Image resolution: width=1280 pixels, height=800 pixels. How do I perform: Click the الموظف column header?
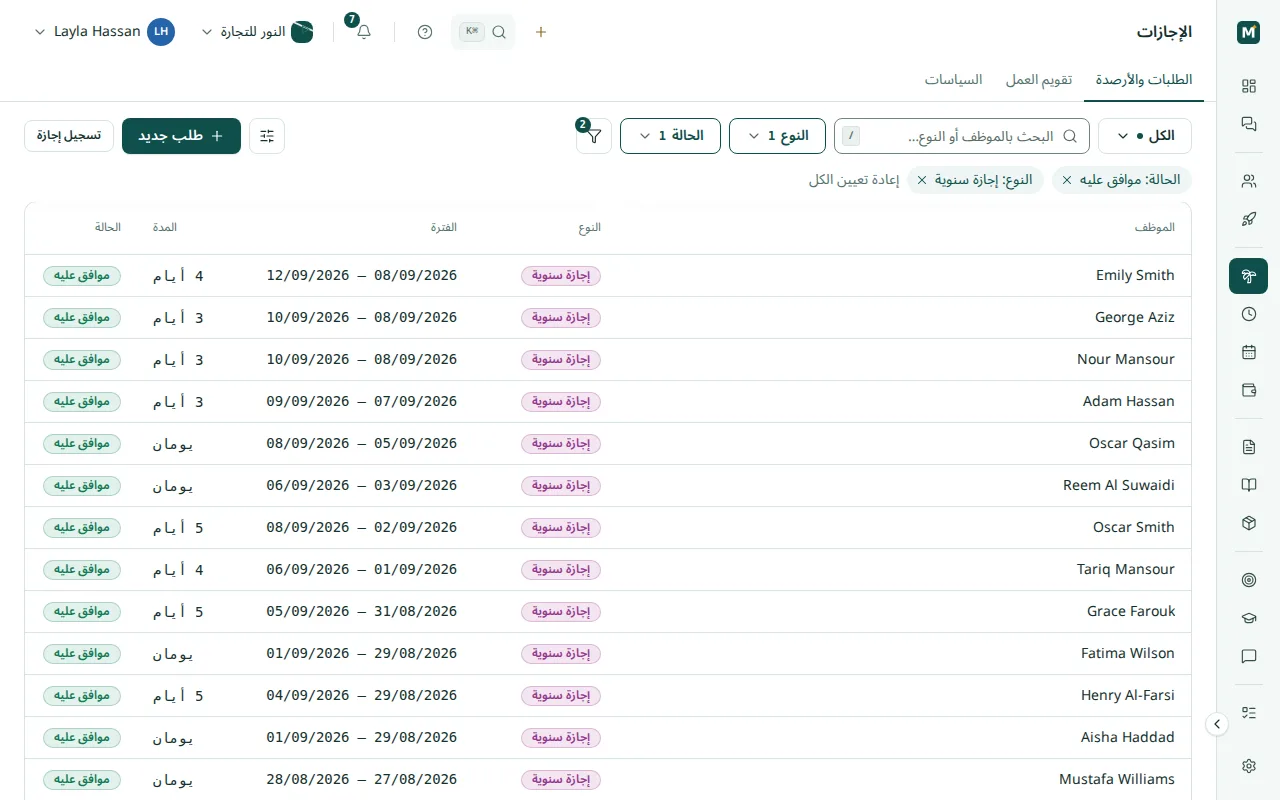click(1155, 228)
